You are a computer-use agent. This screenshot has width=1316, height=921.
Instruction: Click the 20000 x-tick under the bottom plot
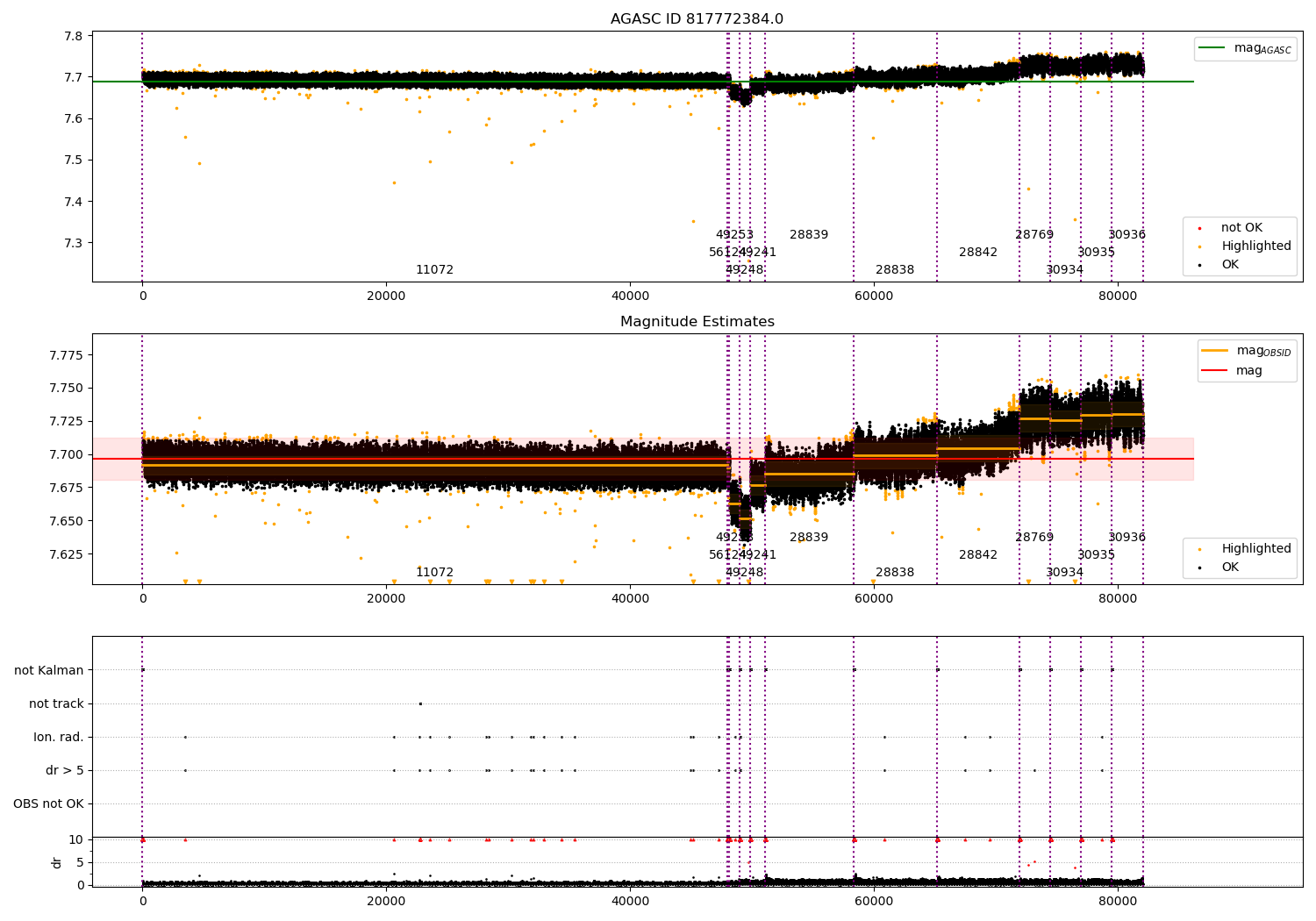386,901
